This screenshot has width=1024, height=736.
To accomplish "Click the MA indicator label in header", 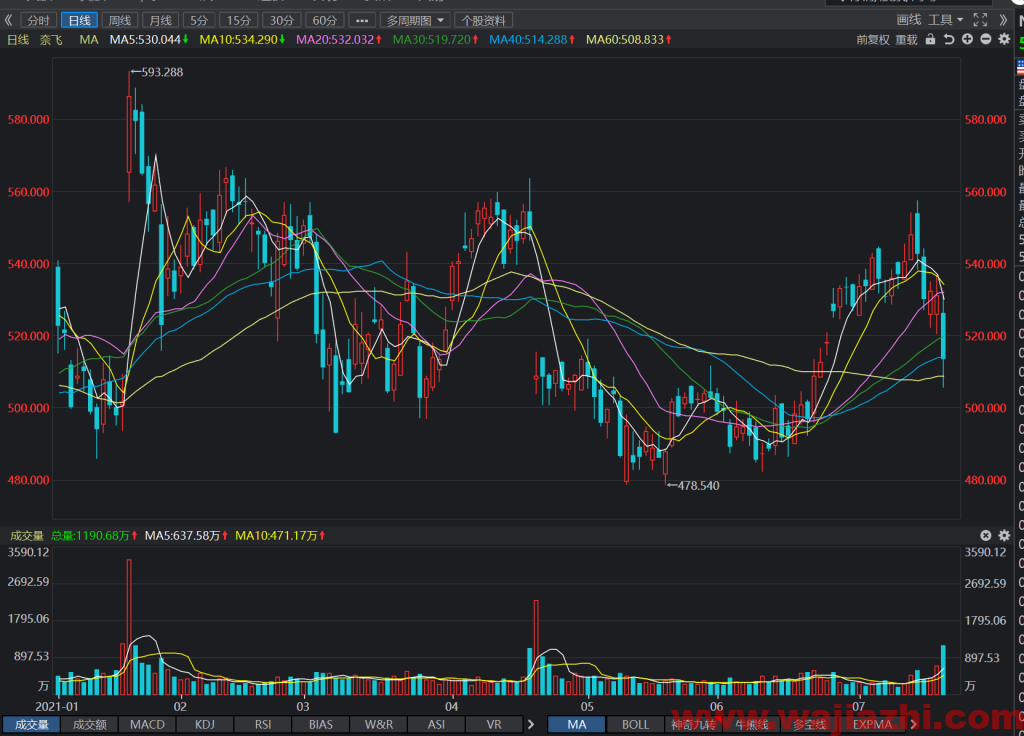I will (89, 40).
